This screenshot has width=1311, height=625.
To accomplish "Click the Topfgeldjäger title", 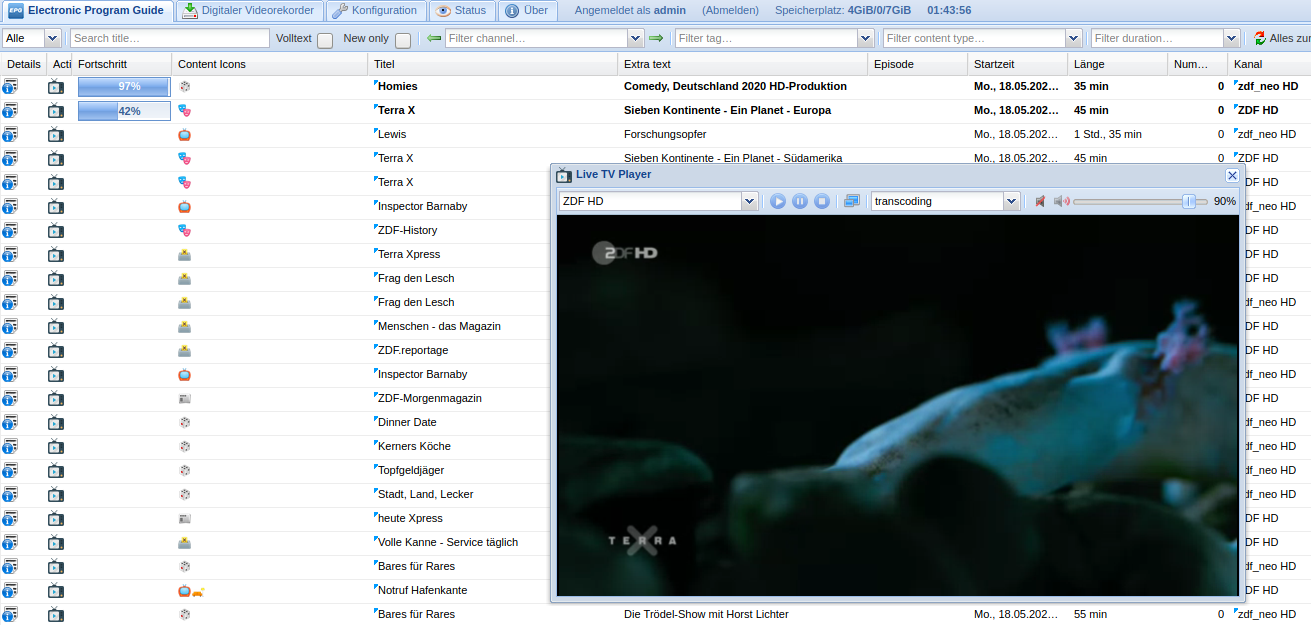I will (411, 470).
